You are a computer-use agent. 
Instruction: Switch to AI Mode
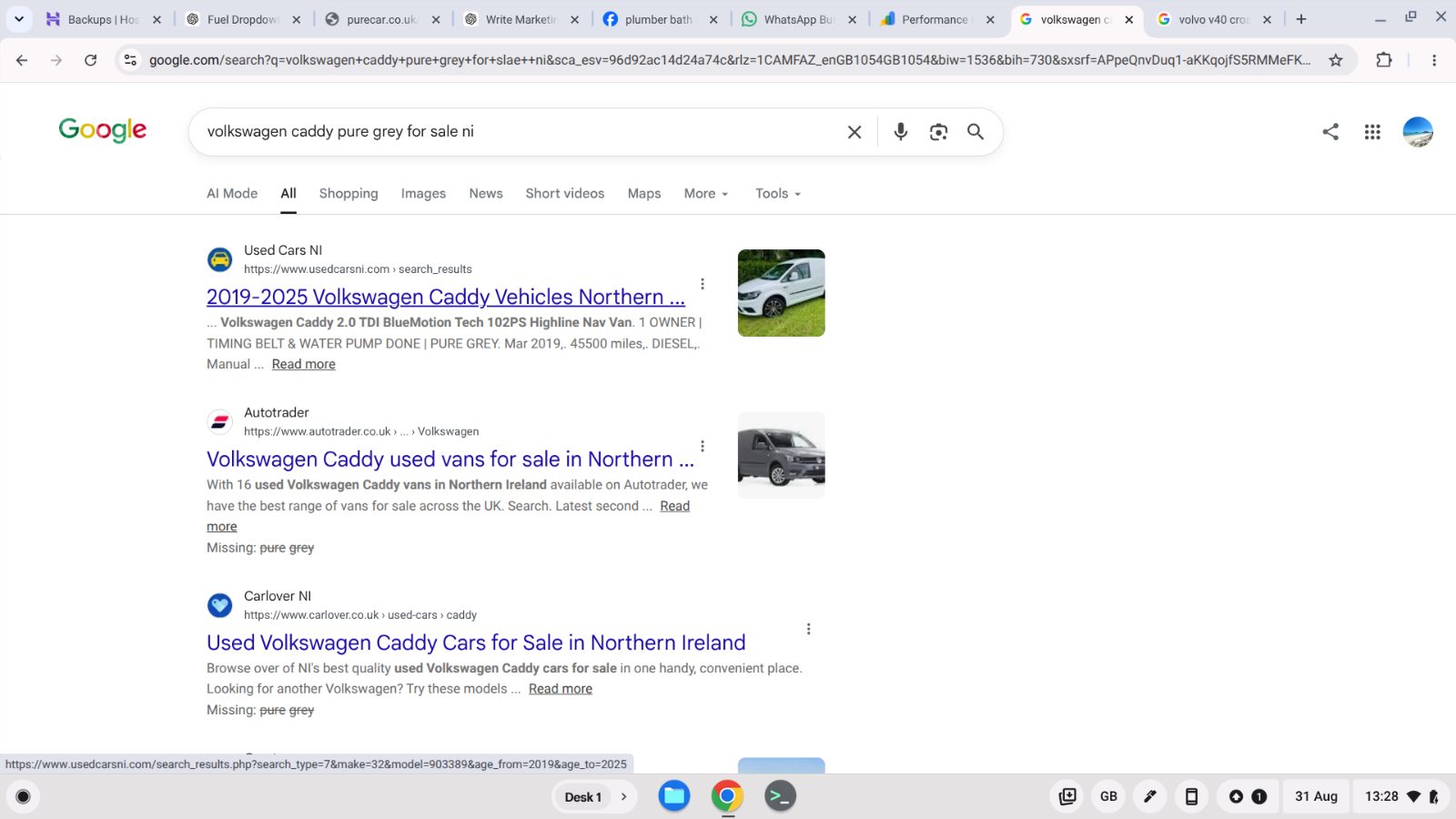232,194
